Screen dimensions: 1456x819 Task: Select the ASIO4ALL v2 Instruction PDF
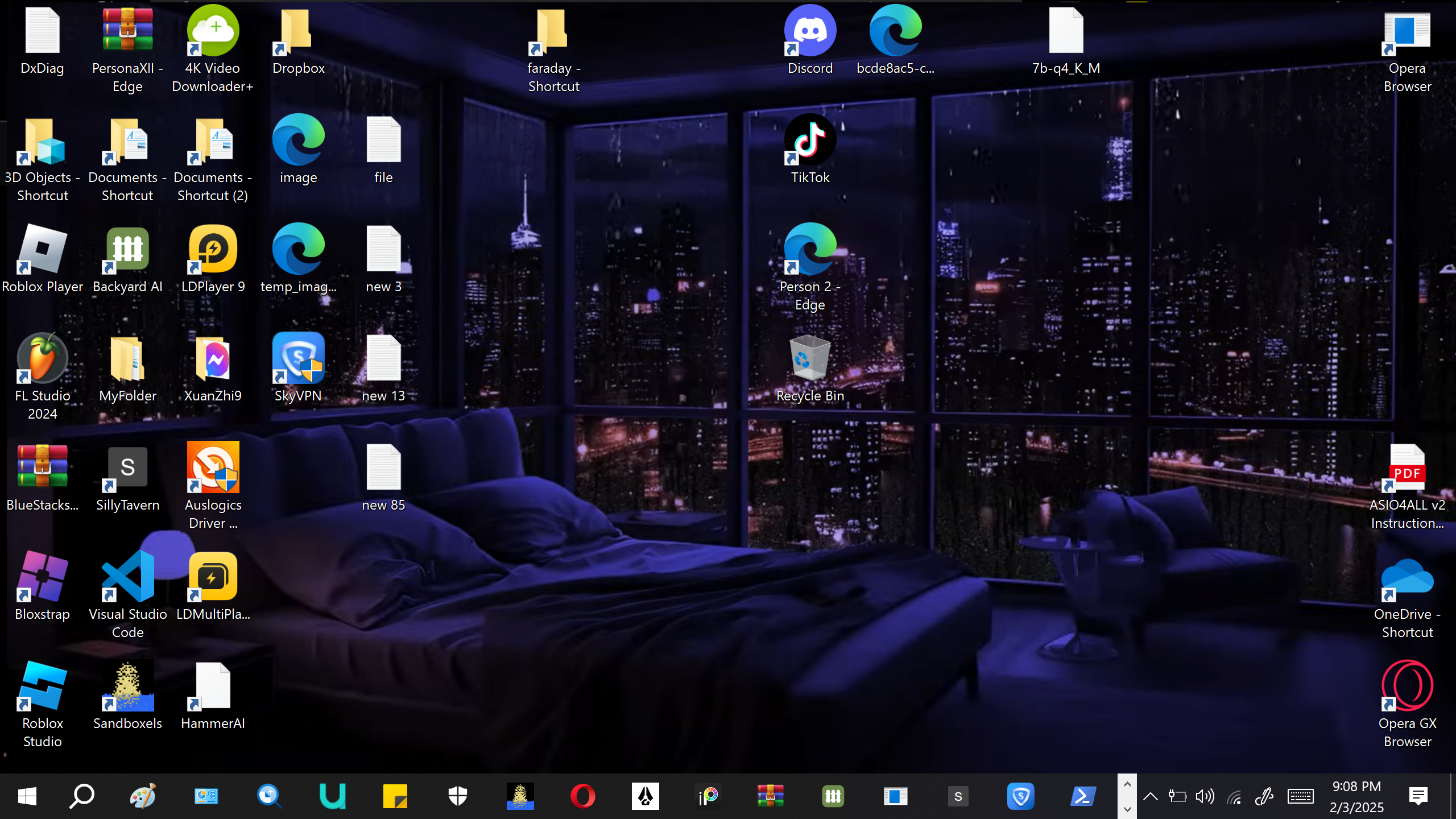click(x=1407, y=468)
